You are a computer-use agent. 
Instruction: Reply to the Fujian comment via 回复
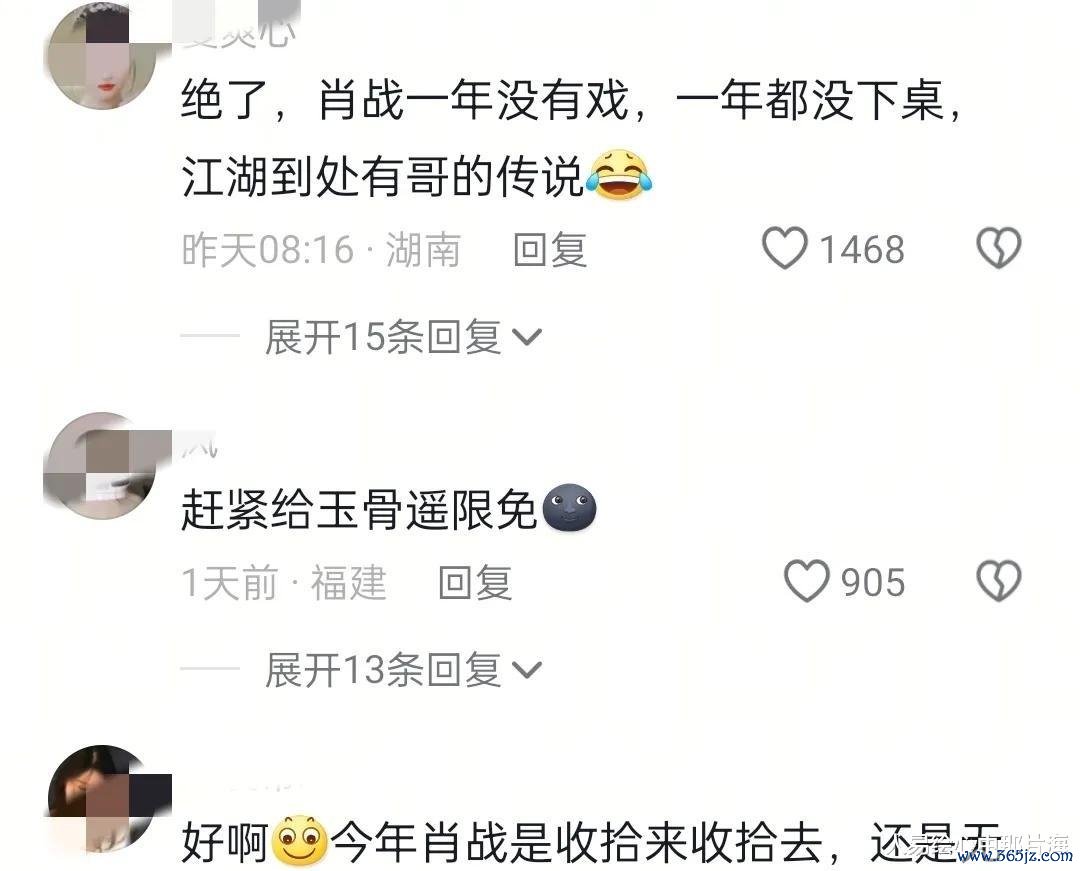tap(475, 583)
